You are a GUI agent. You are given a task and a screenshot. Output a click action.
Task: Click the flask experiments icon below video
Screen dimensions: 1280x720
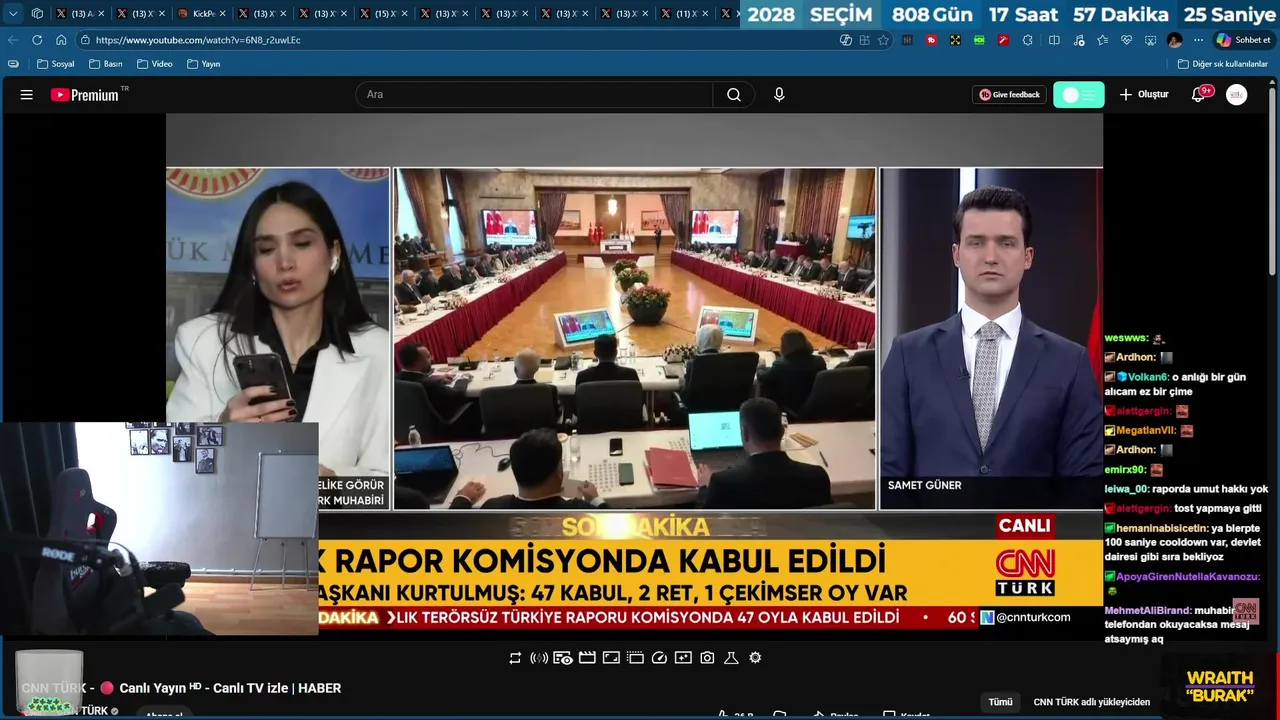coord(731,658)
